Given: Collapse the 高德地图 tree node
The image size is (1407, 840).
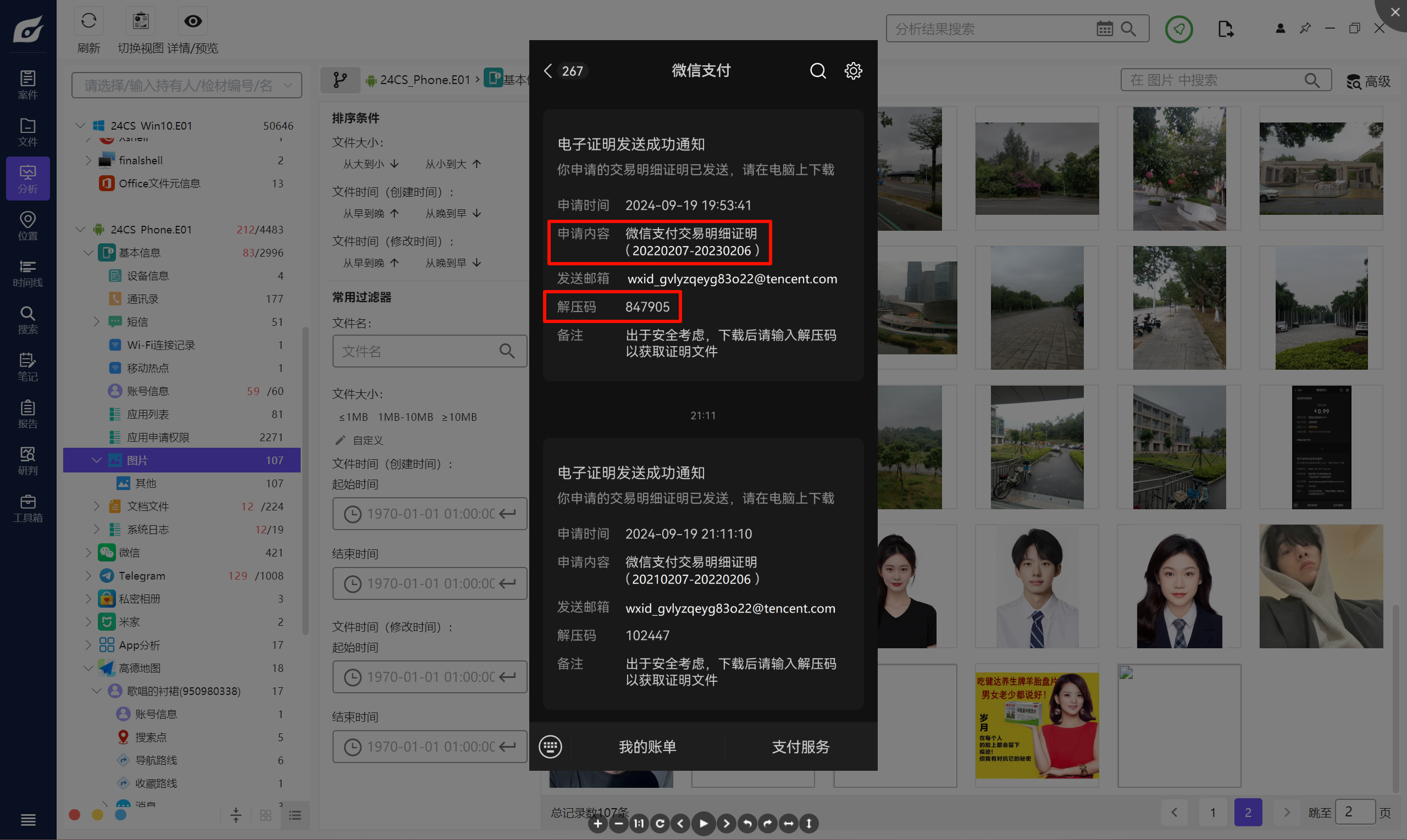Looking at the screenshot, I should point(88,668).
